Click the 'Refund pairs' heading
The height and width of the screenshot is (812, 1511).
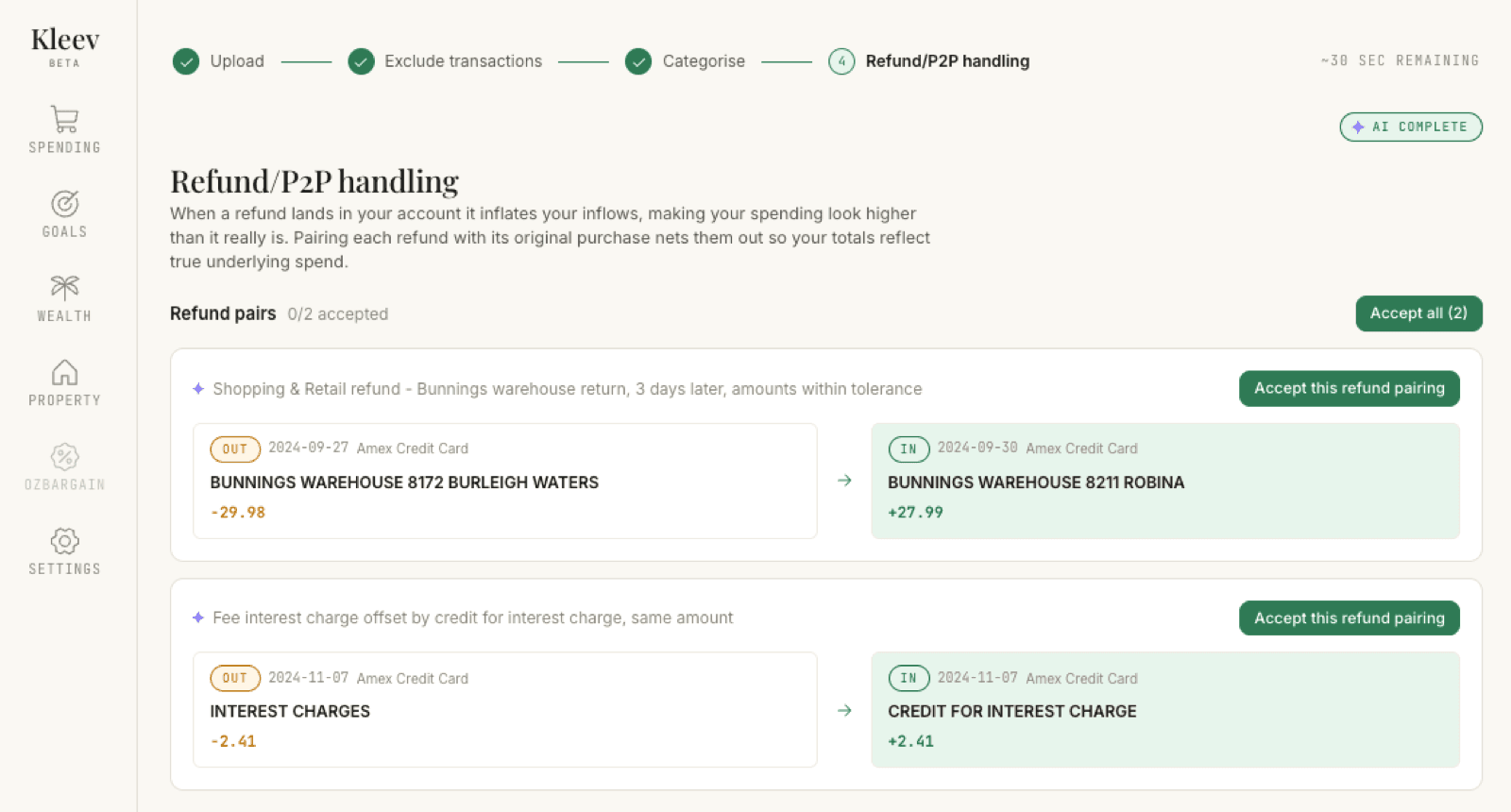point(223,313)
